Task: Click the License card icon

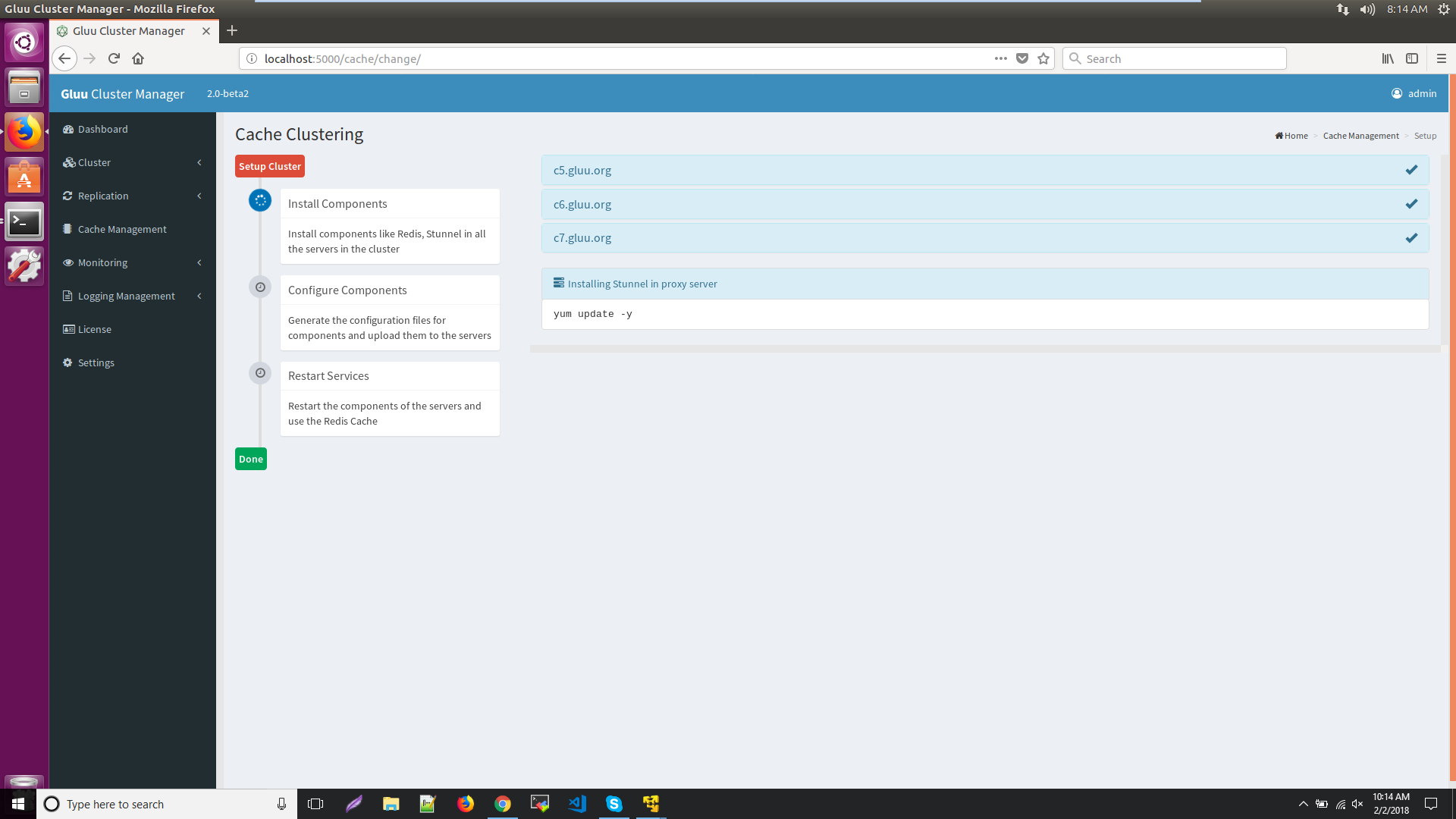Action: 69,329
